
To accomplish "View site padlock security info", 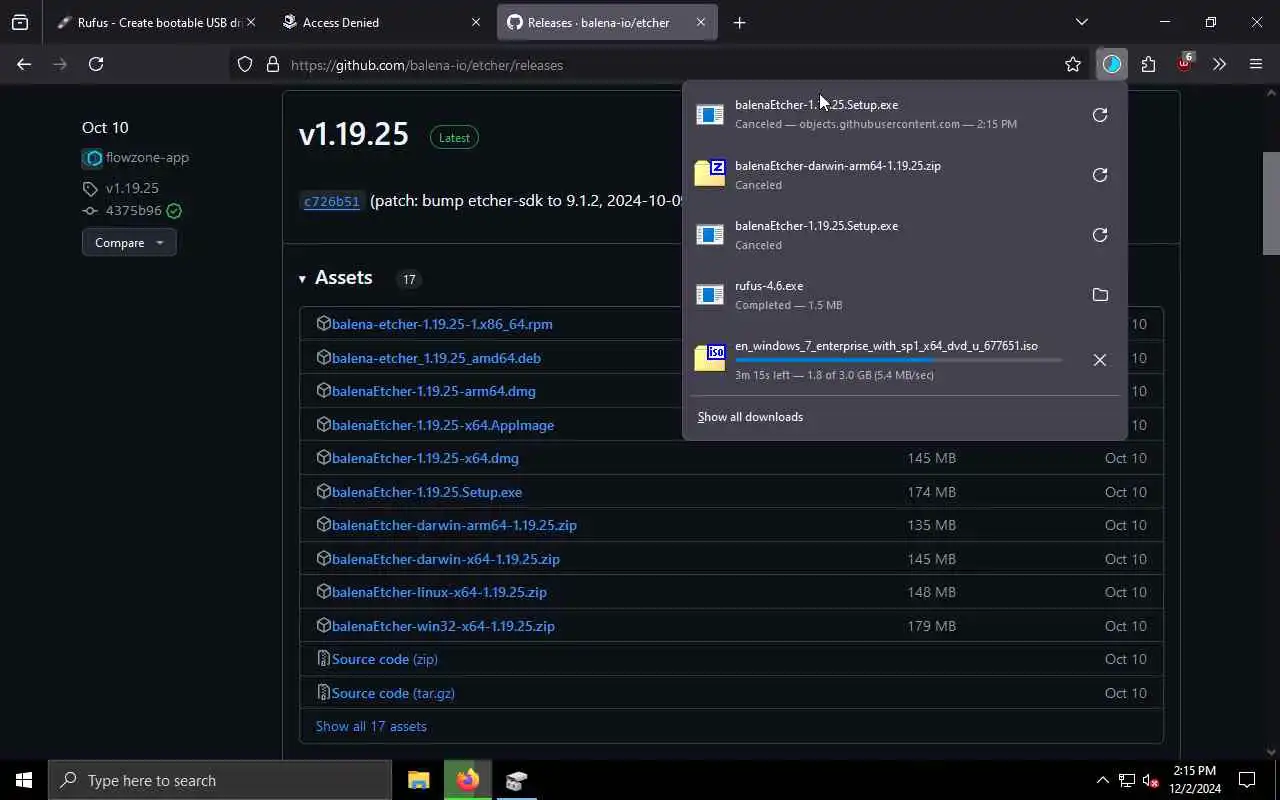I will (x=273, y=65).
